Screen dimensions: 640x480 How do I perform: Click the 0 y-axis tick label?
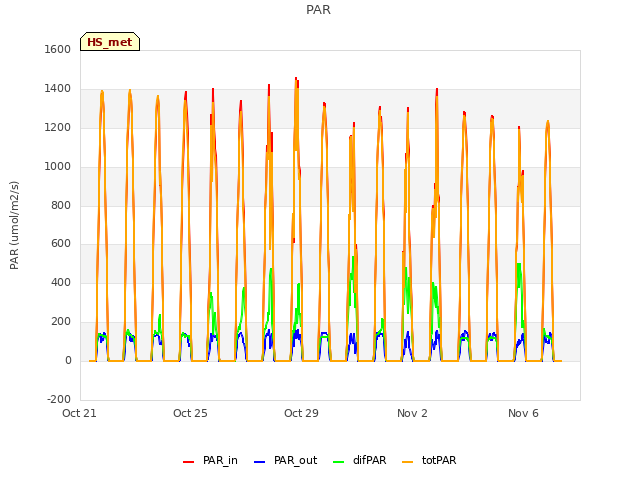[68, 361]
